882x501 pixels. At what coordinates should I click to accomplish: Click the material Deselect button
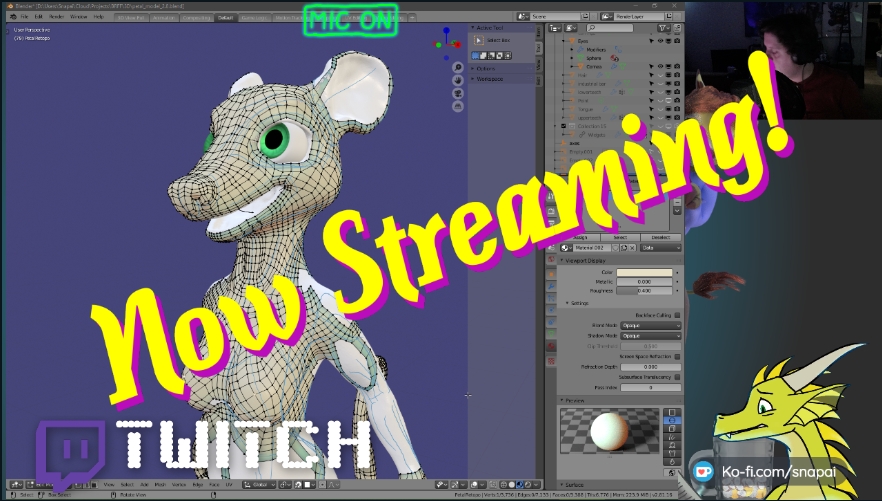(x=660, y=237)
